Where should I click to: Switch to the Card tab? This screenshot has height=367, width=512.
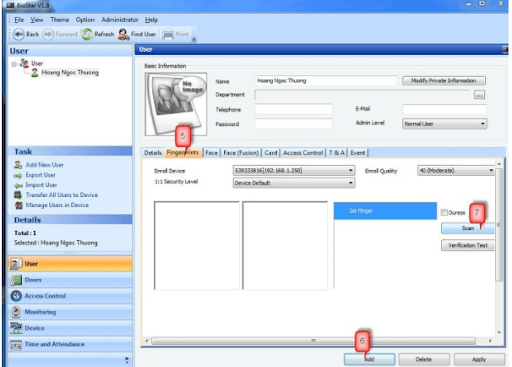tap(271, 153)
